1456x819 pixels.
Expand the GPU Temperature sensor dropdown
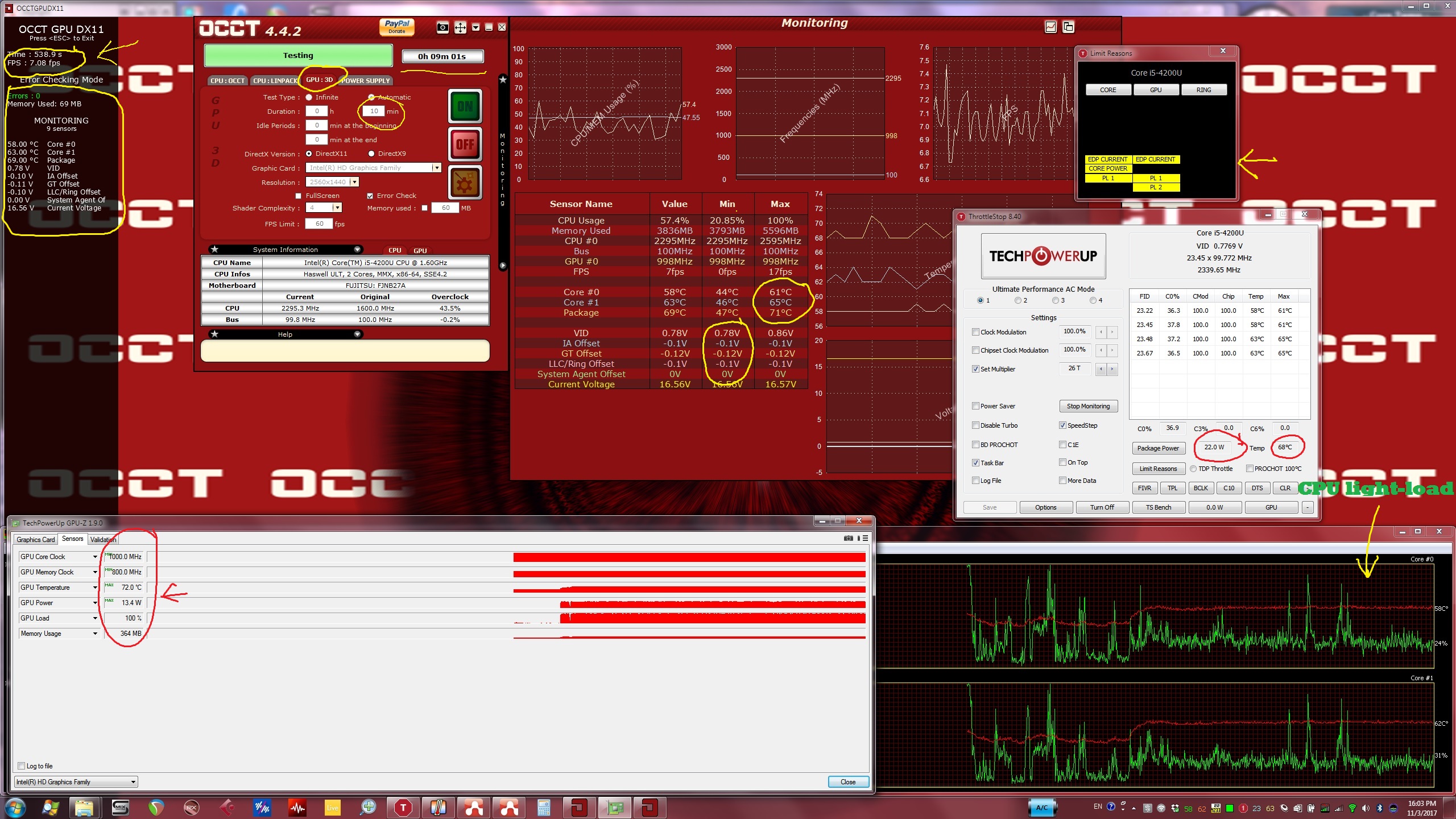click(95, 588)
